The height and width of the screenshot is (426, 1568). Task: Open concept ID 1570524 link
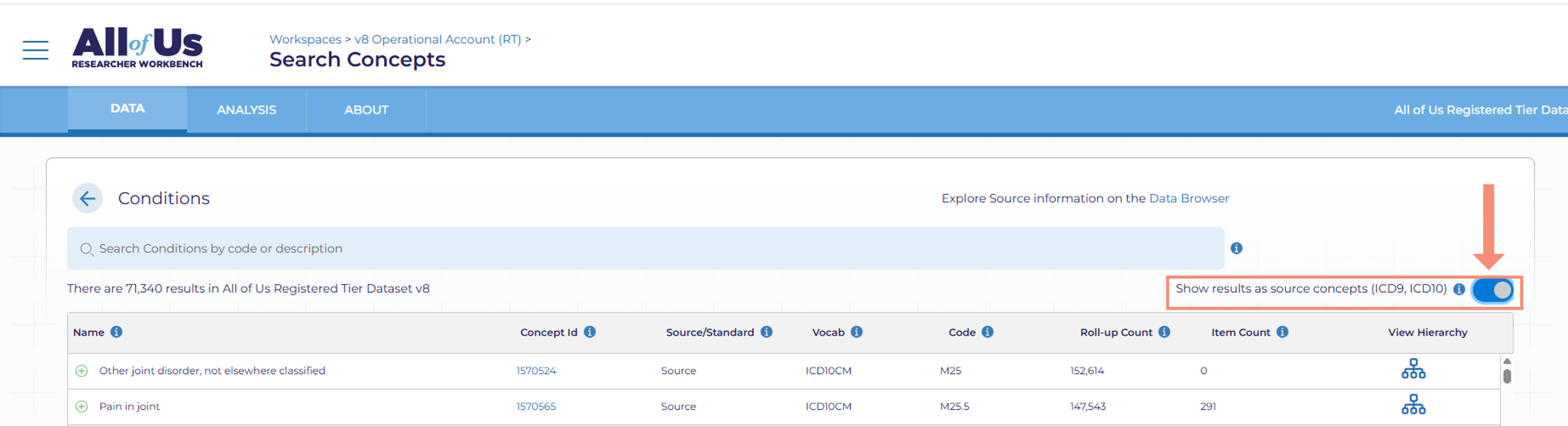[x=536, y=370]
